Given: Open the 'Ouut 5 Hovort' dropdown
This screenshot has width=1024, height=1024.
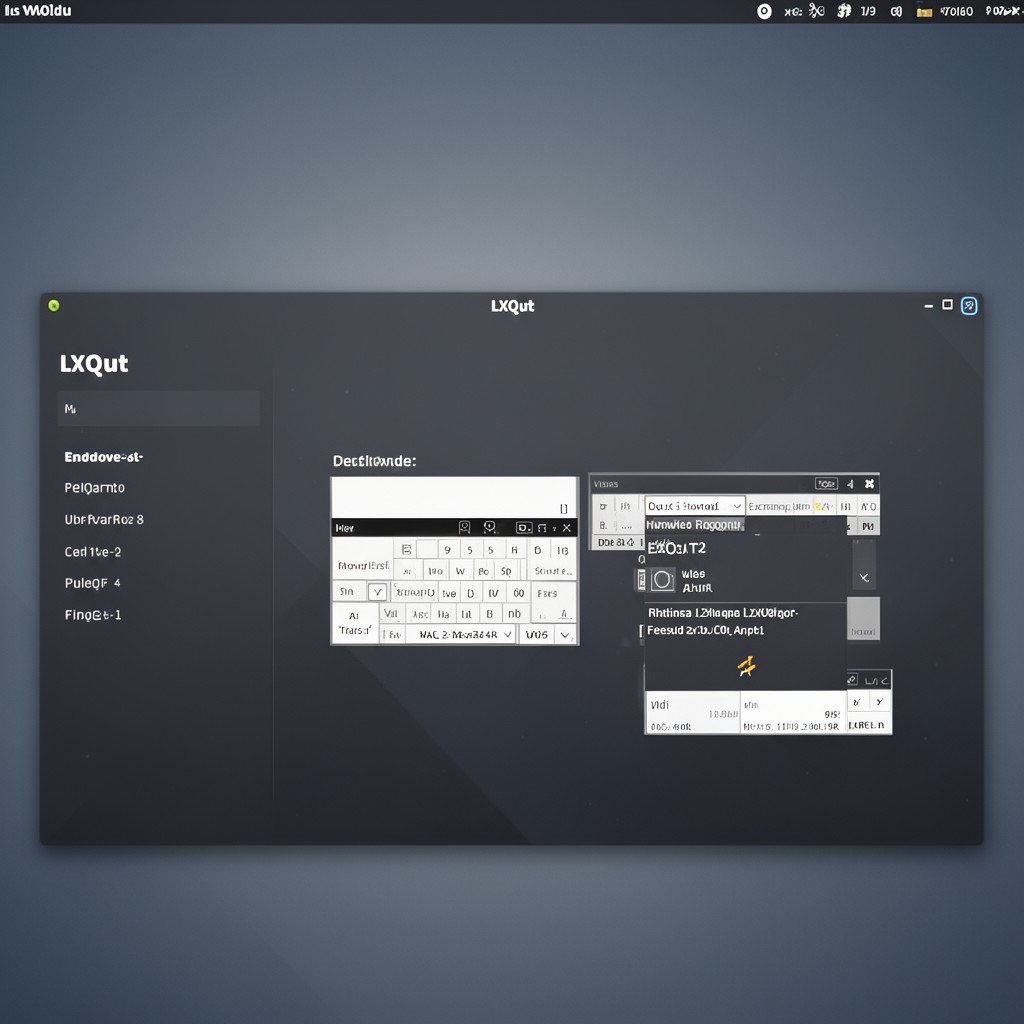Looking at the screenshot, I should click(695, 506).
